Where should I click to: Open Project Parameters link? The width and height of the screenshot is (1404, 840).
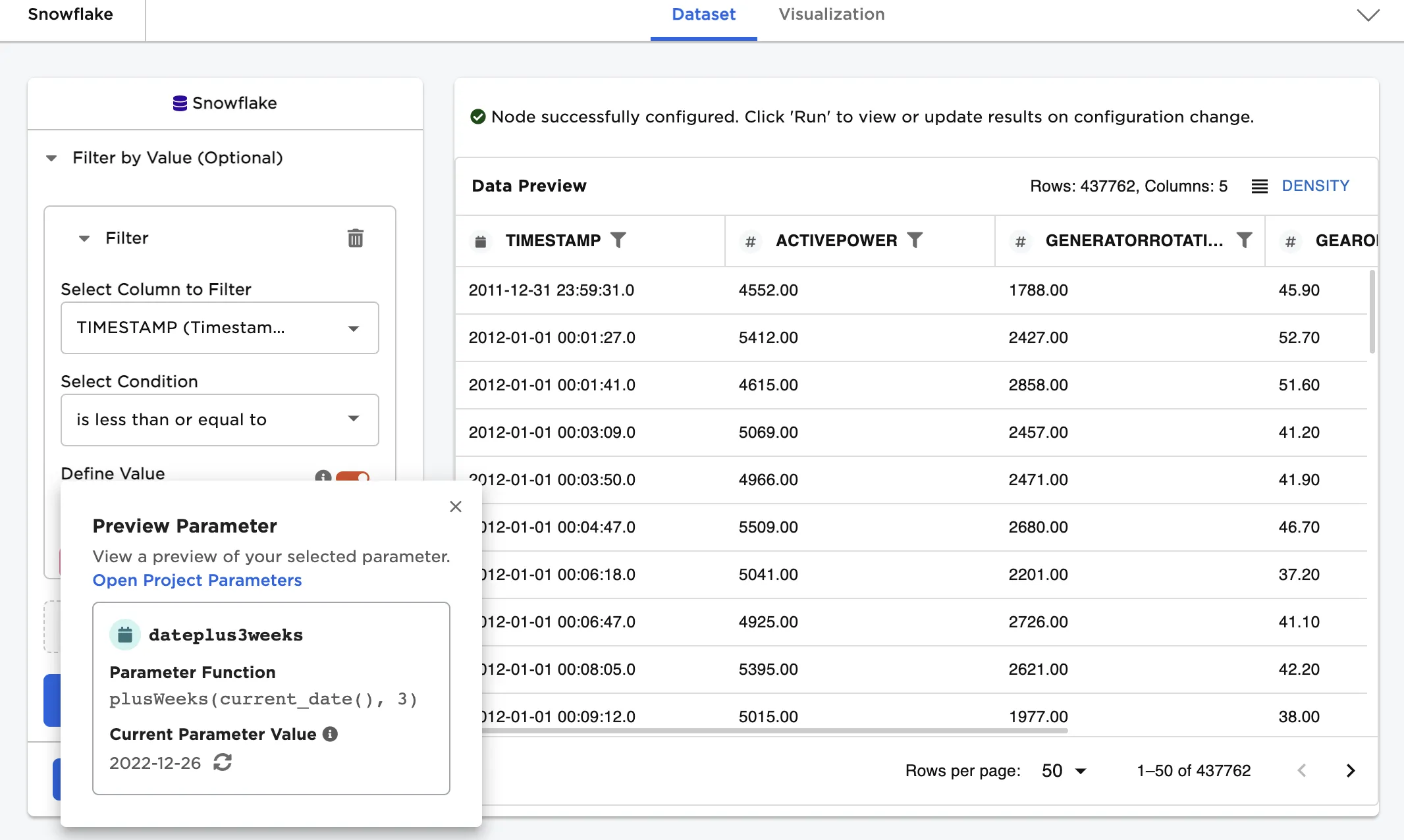[x=197, y=580]
